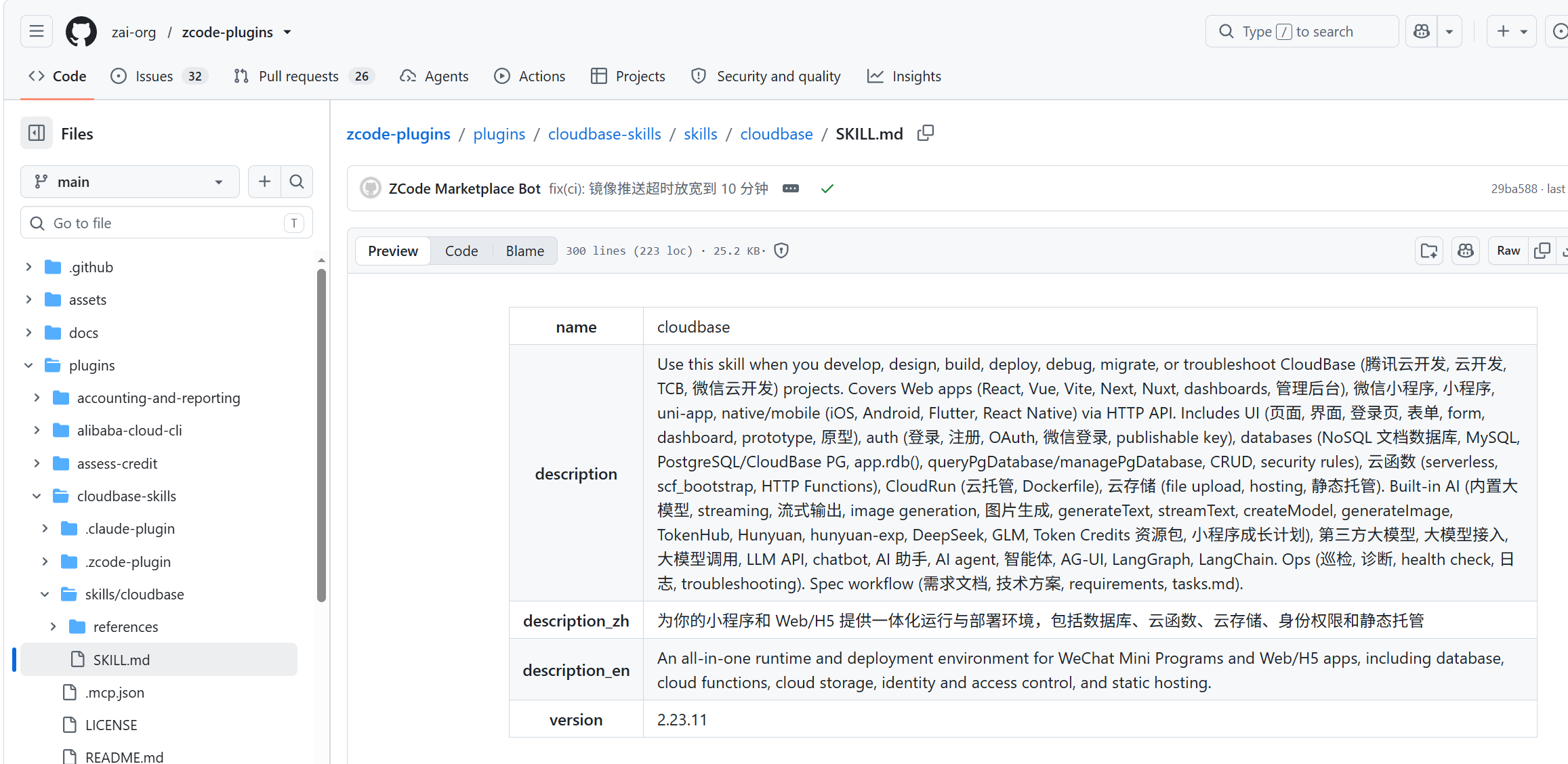Screen dimensions: 1568x764
Task: Switch to Preview view of file
Action: 393,251
